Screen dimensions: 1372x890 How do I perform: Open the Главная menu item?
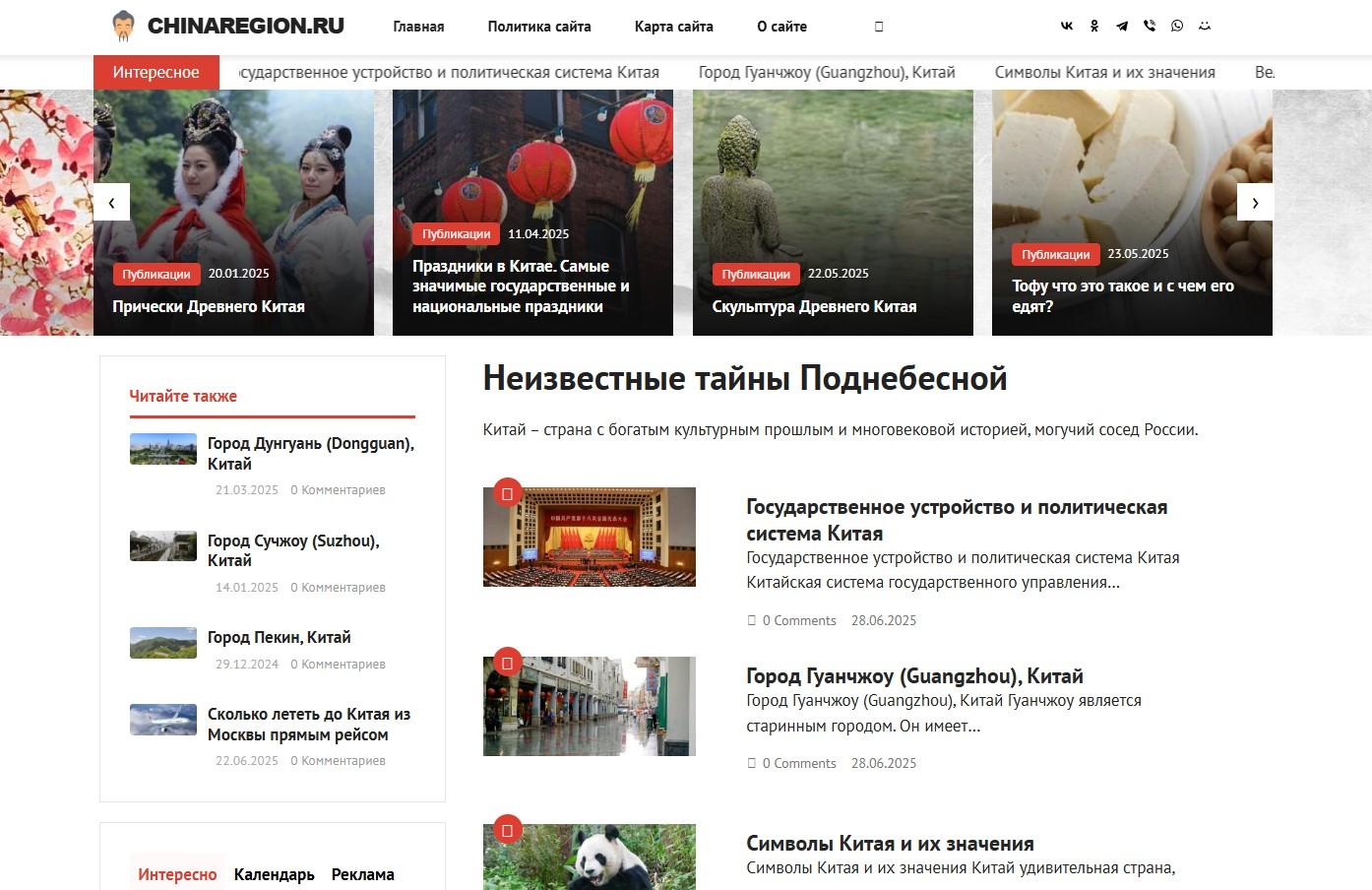click(418, 27)
